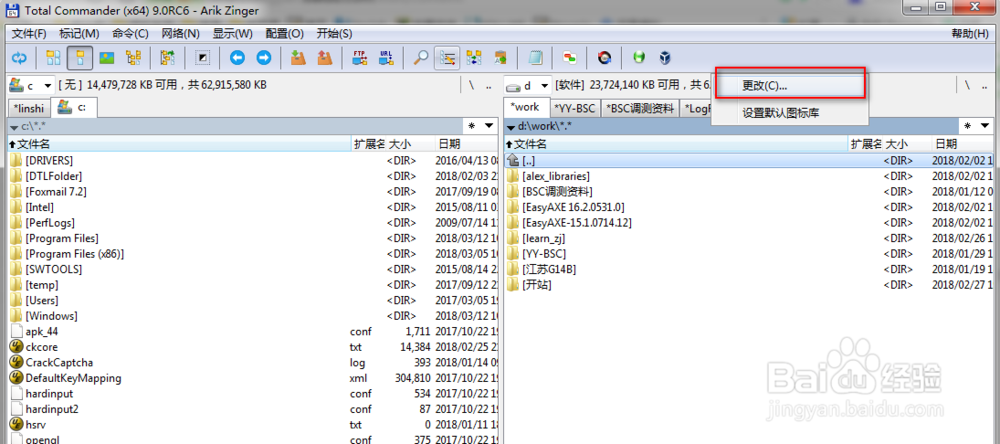Sort right panel by 文件名 column
This screenshot has height=444, width=1000.
(x=676, y=144)
